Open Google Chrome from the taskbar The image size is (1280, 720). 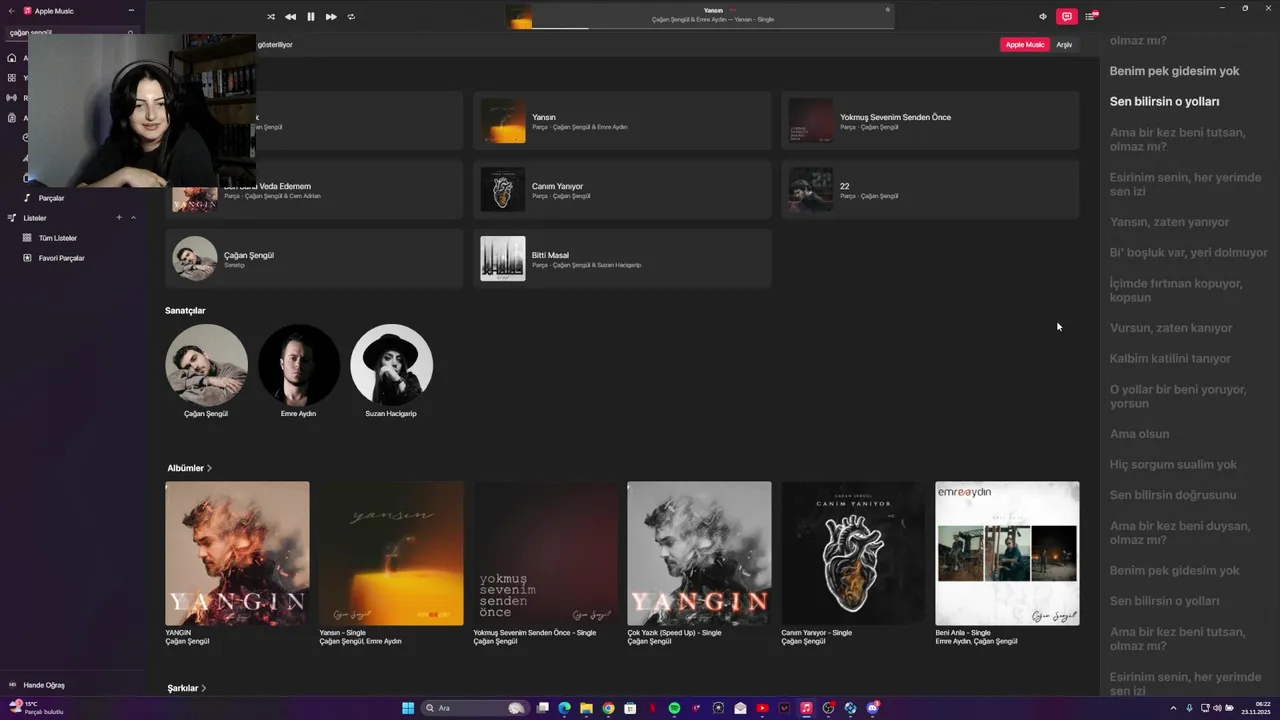[608, 708]
